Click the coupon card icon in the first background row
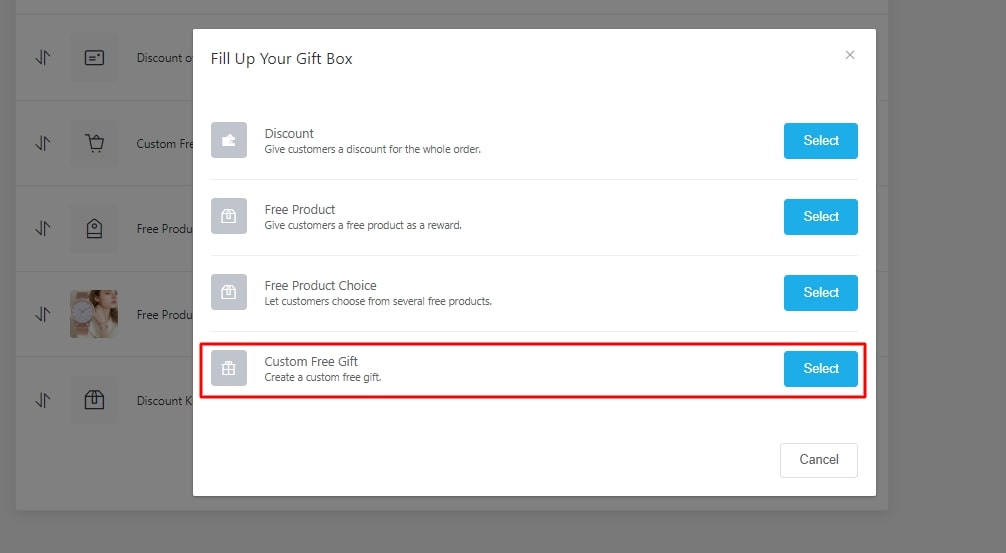 click(x=94, y=58)
